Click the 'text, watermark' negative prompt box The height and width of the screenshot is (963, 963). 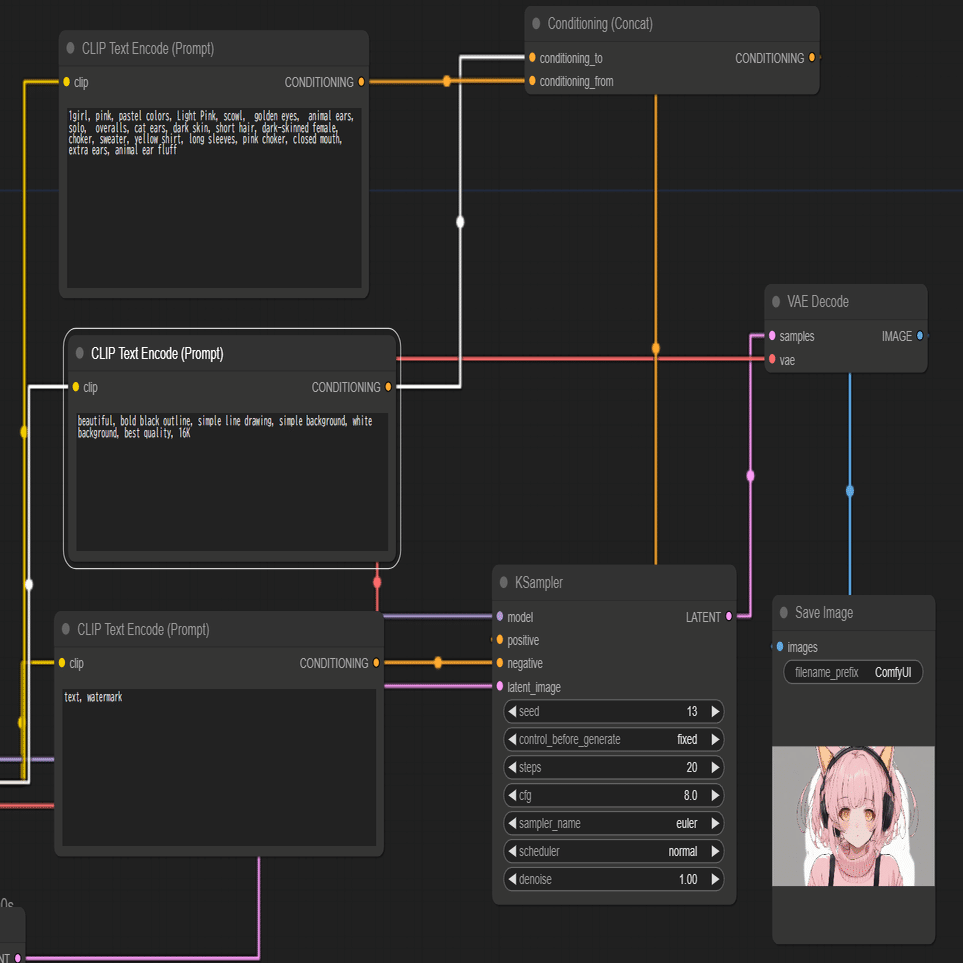(219, 767)
